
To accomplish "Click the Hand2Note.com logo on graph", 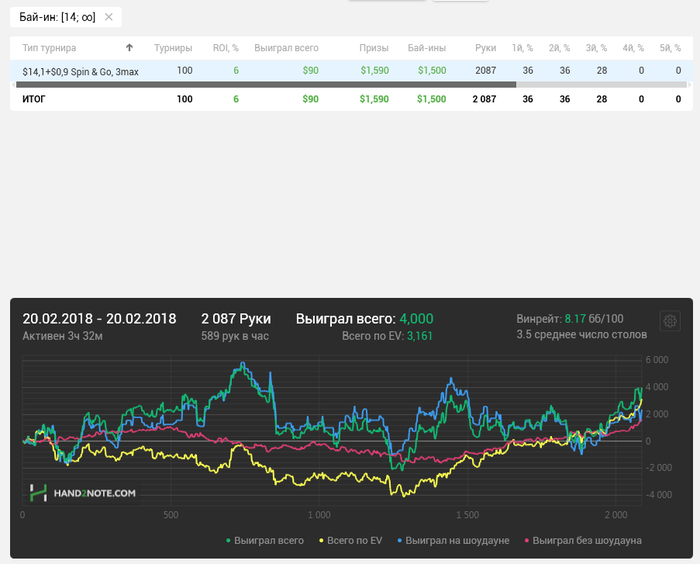I will (83, 492).
